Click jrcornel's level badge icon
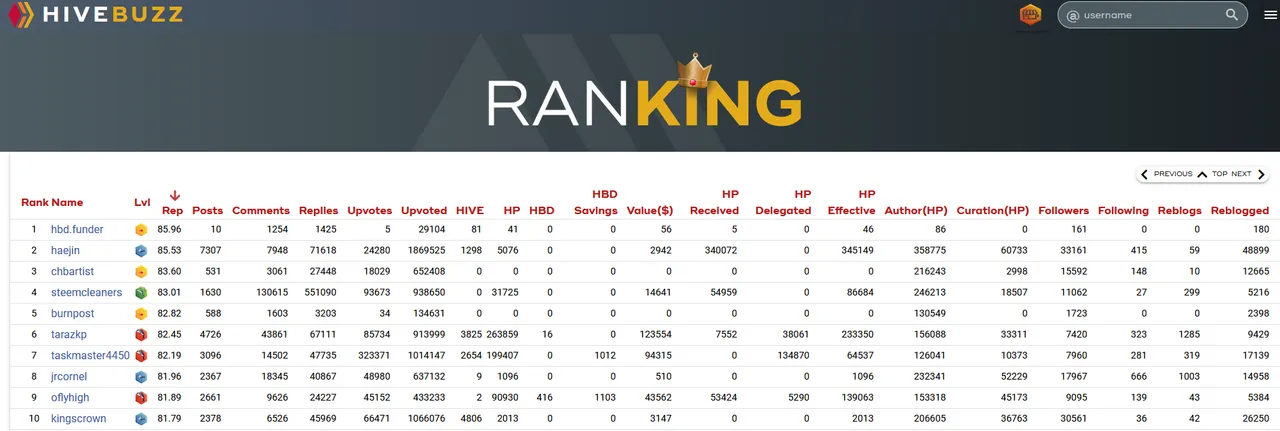The image size is (1280, 431). click(x=141, y=377)
